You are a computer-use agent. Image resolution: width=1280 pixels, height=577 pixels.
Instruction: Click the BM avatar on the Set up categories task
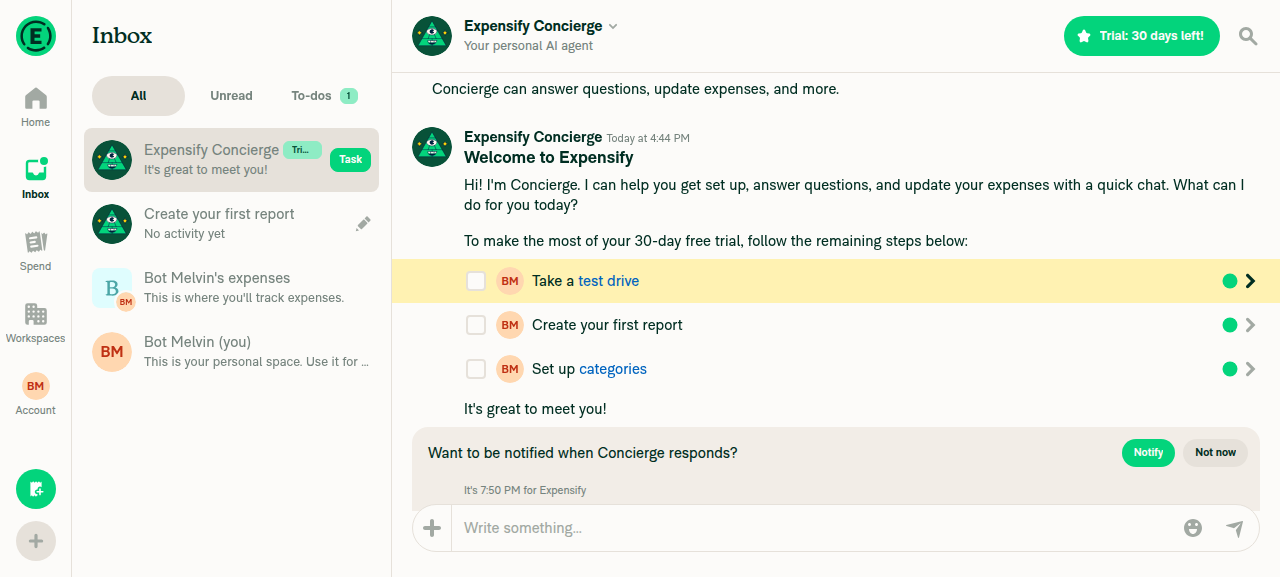[510, 369]
